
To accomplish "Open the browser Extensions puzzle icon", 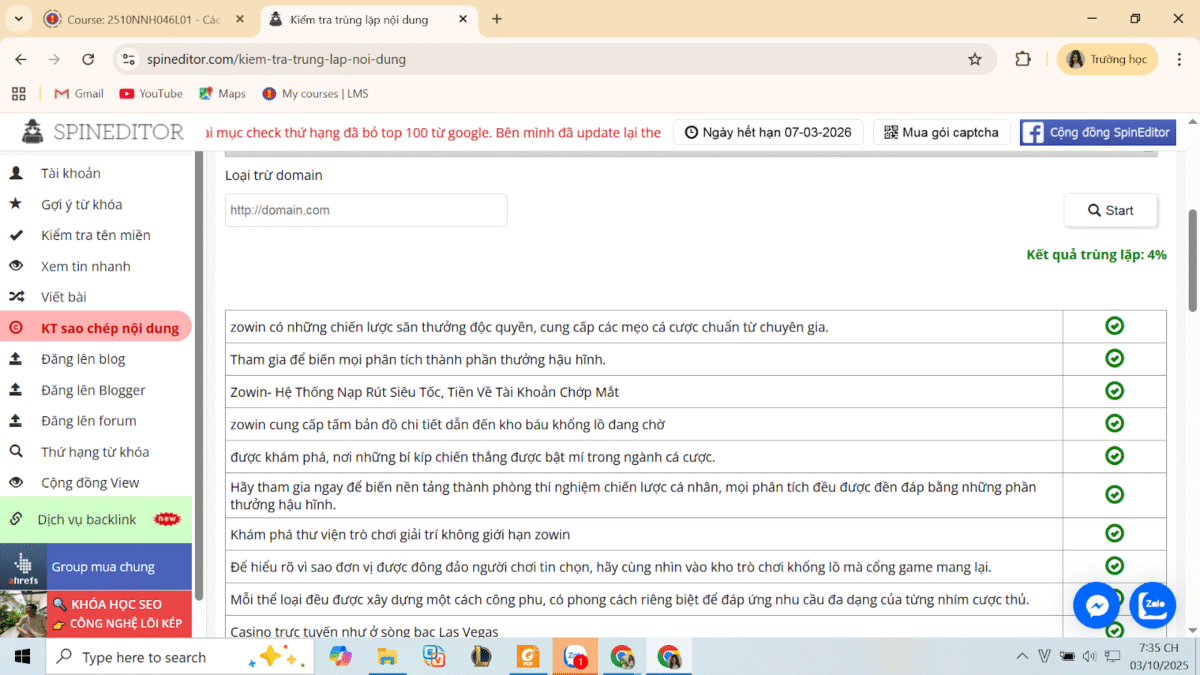I will [1022, 59].
